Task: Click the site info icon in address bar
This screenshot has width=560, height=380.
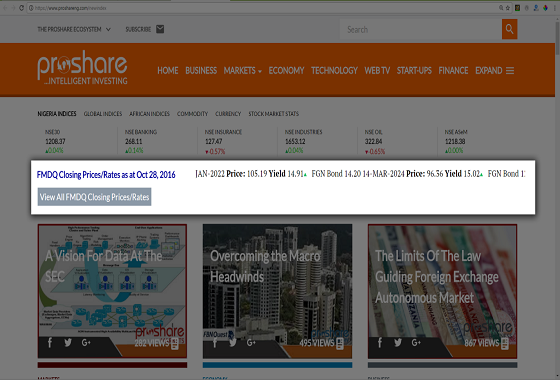Action: coord(31,8)
